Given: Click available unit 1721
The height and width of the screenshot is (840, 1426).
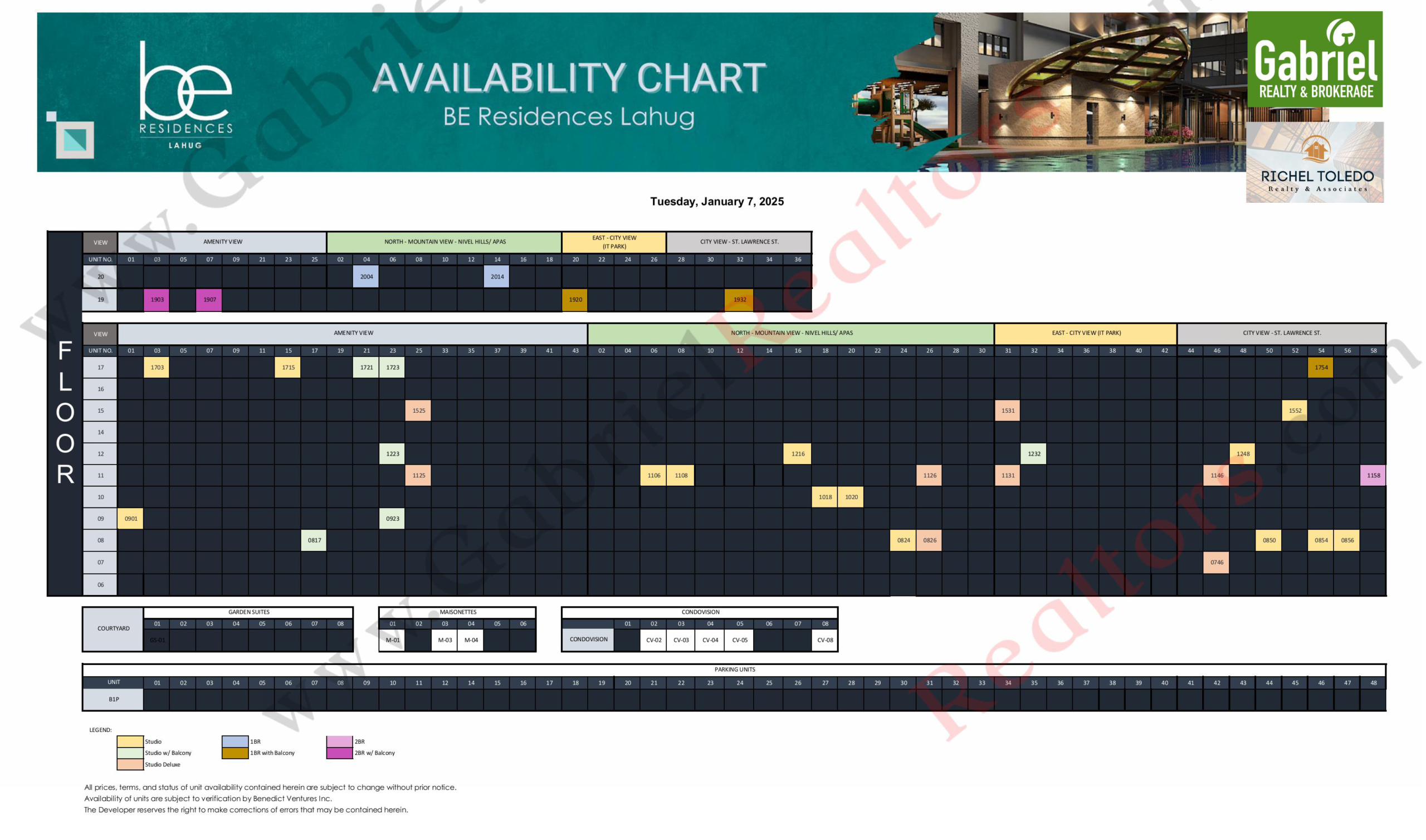Looking at the screenshot, I should (x=366, y=367).
